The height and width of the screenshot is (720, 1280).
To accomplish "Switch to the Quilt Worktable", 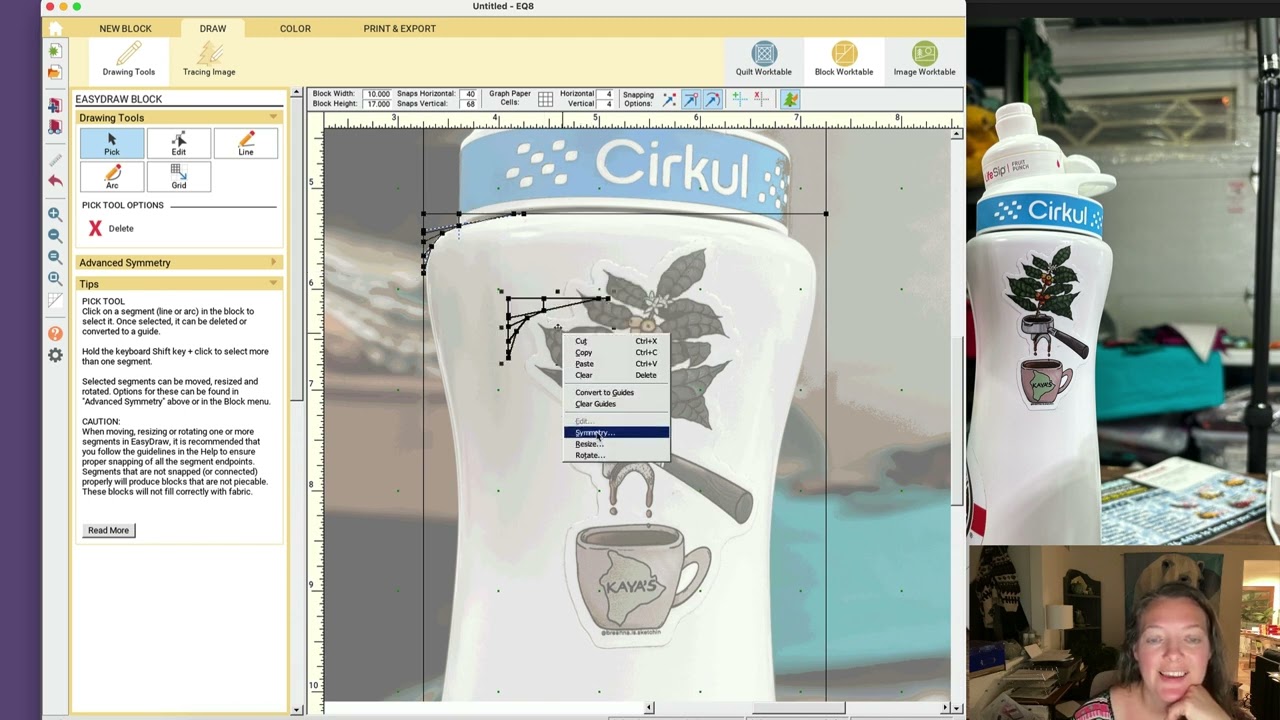I will pos(764,59).
